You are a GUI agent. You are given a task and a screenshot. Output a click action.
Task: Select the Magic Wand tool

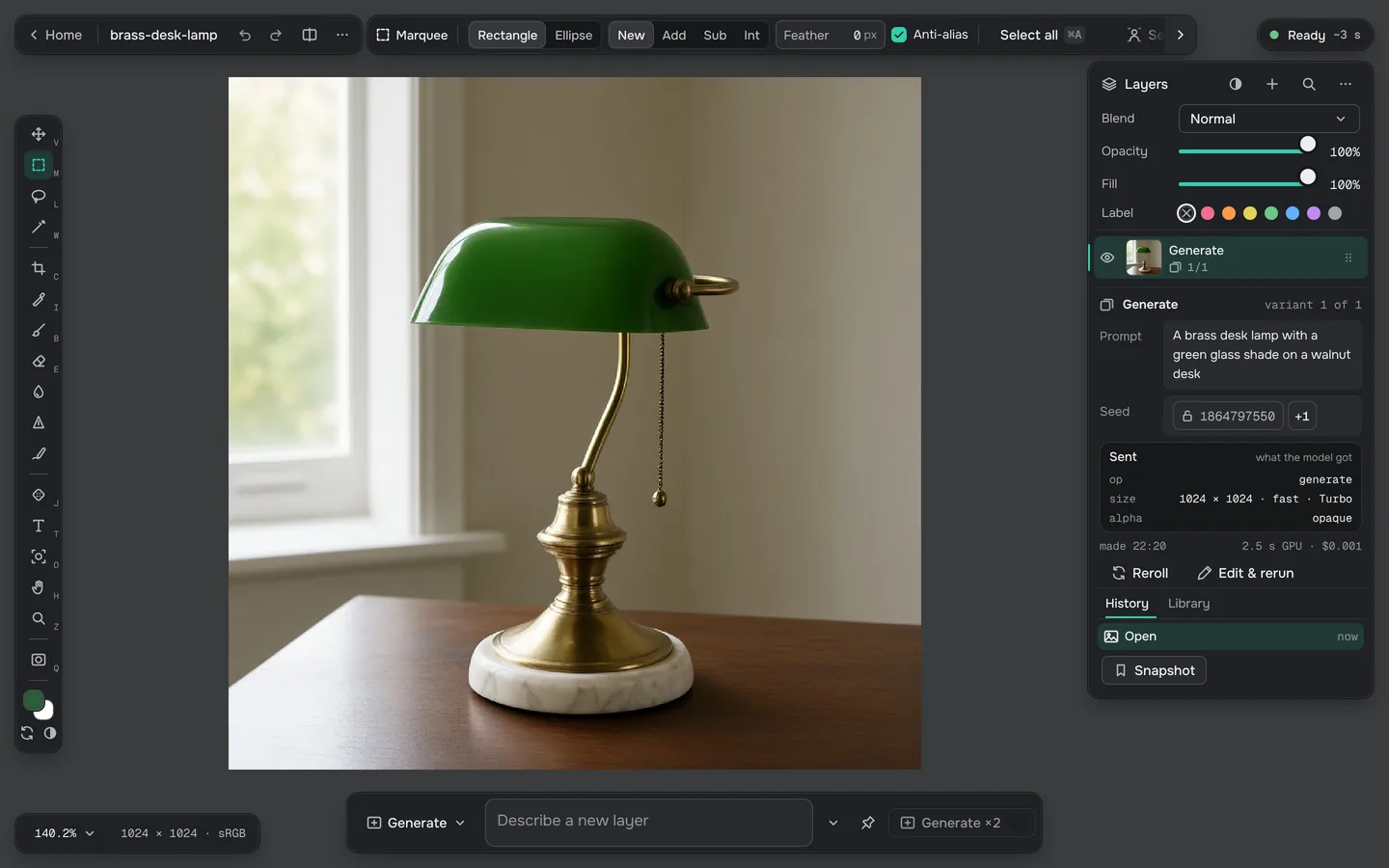[39, 227]
